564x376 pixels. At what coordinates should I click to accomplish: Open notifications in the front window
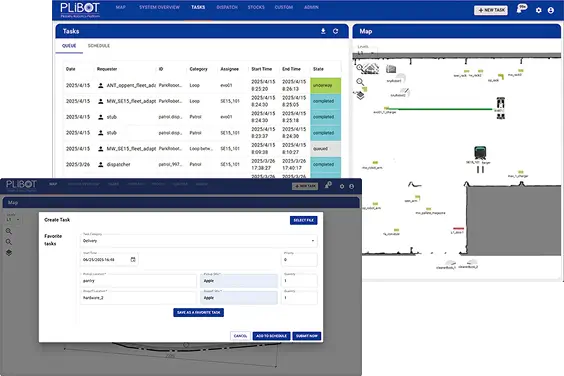click(328, 185)
